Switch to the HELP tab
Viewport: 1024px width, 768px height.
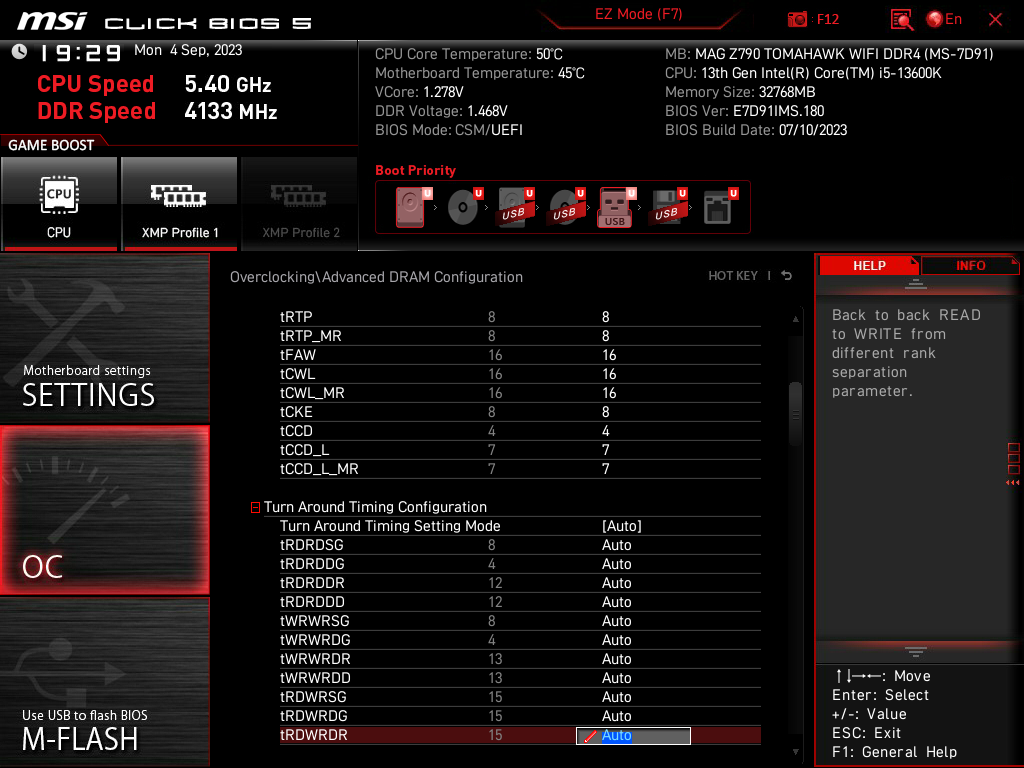point(869,266)
